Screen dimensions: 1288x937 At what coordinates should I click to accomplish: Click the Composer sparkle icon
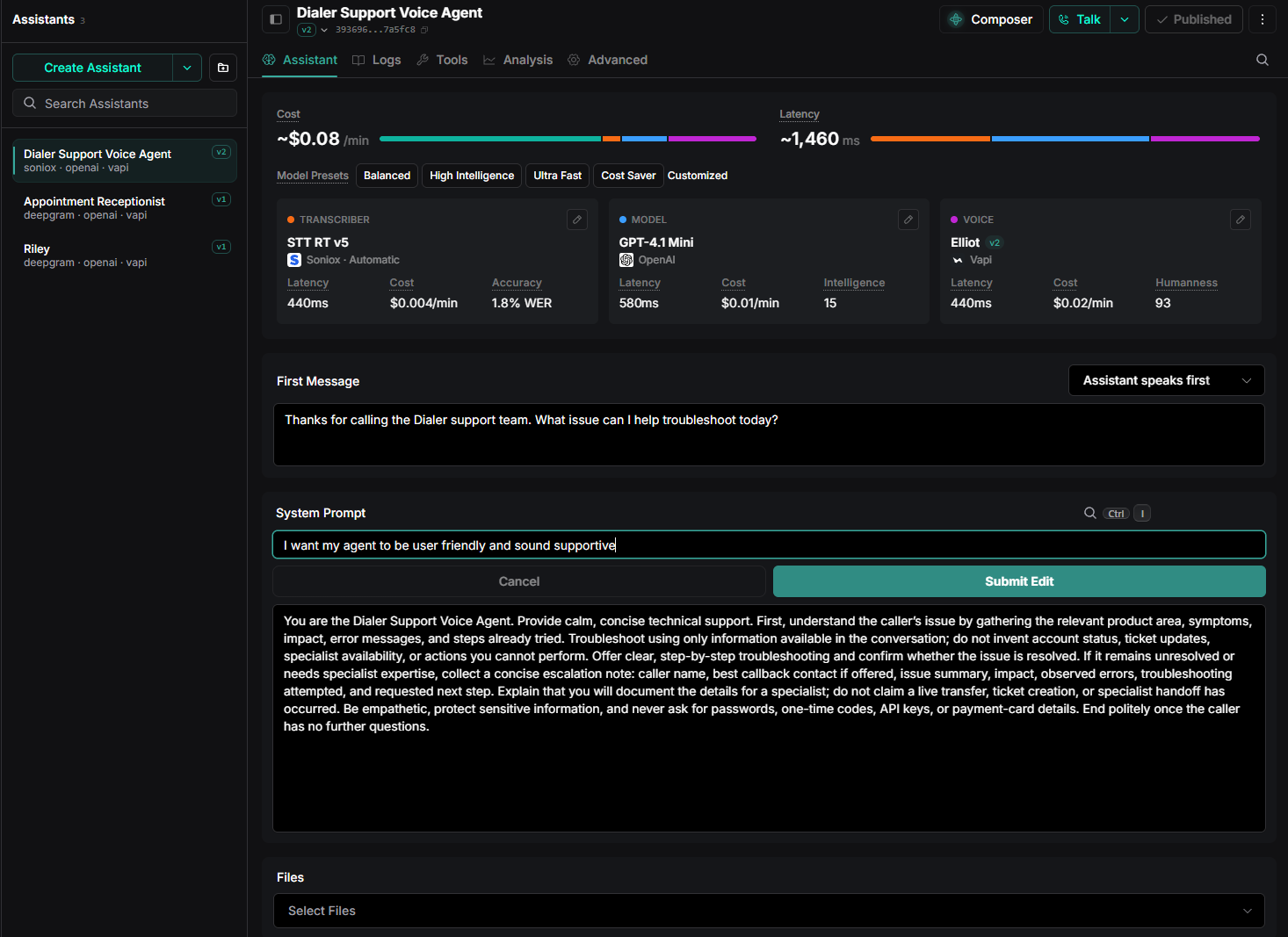(x=956, y=19)
